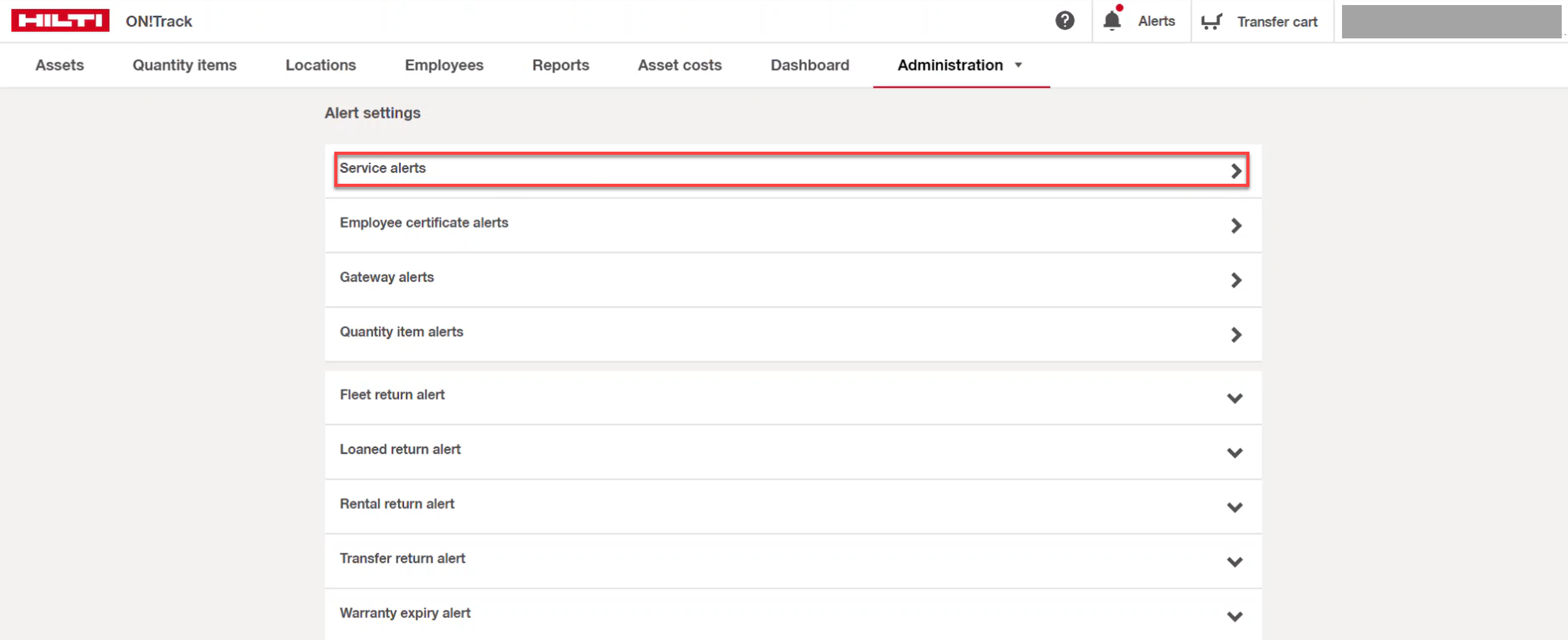Click Quantity item alerts arrow icon
Viewport: 1568px width, 640px height.
coord(1236,335)
